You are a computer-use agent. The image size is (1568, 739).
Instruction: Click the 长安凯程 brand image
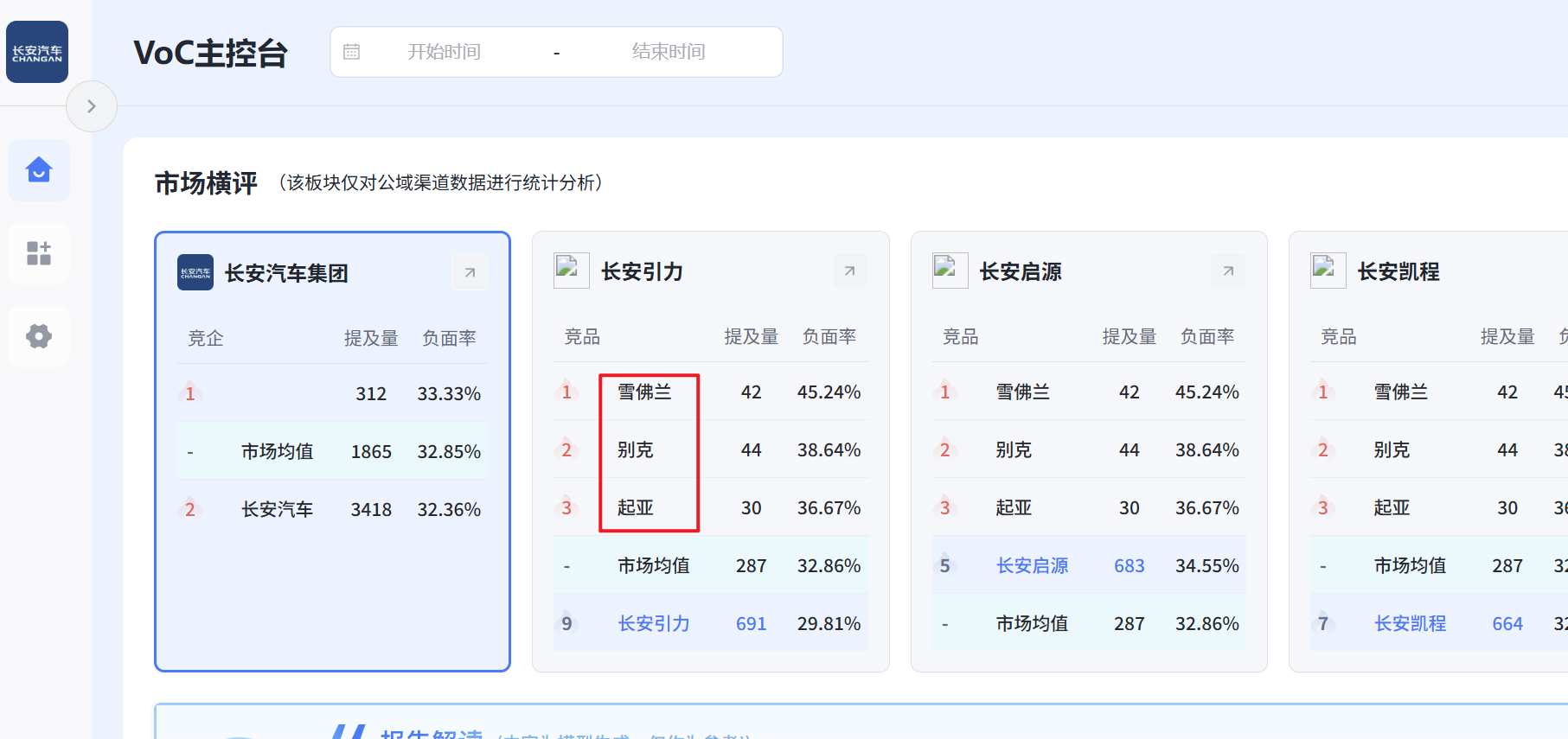[1328, 271]
